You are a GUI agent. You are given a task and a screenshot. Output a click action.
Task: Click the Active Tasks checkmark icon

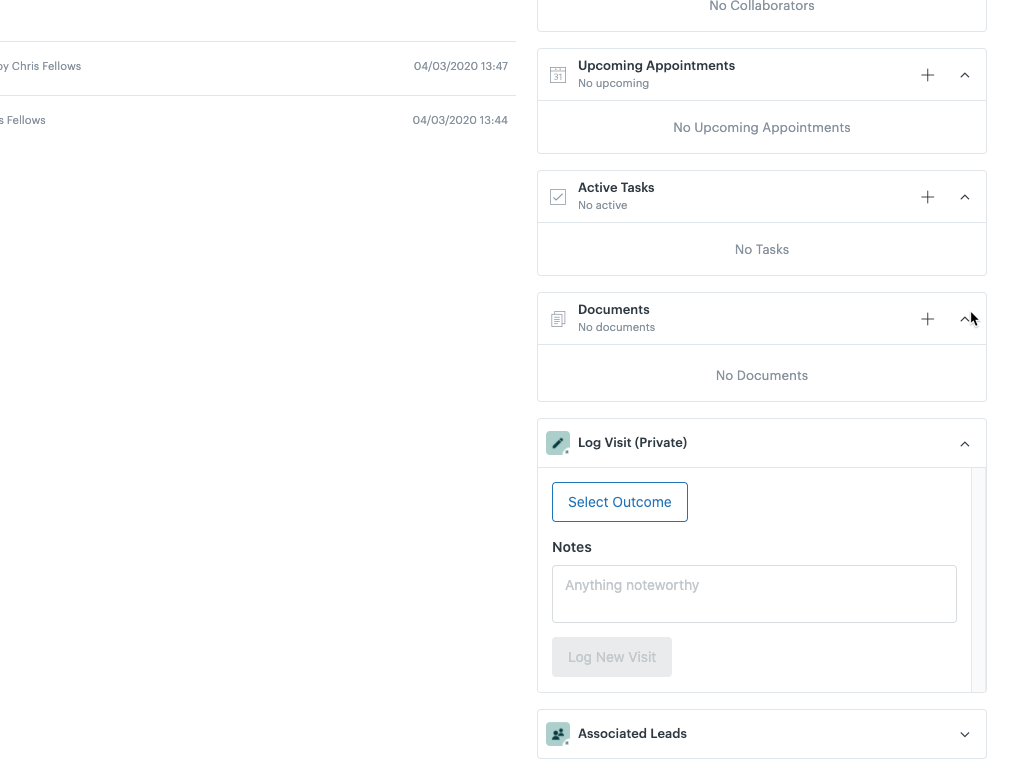click(x=558, y=196)
